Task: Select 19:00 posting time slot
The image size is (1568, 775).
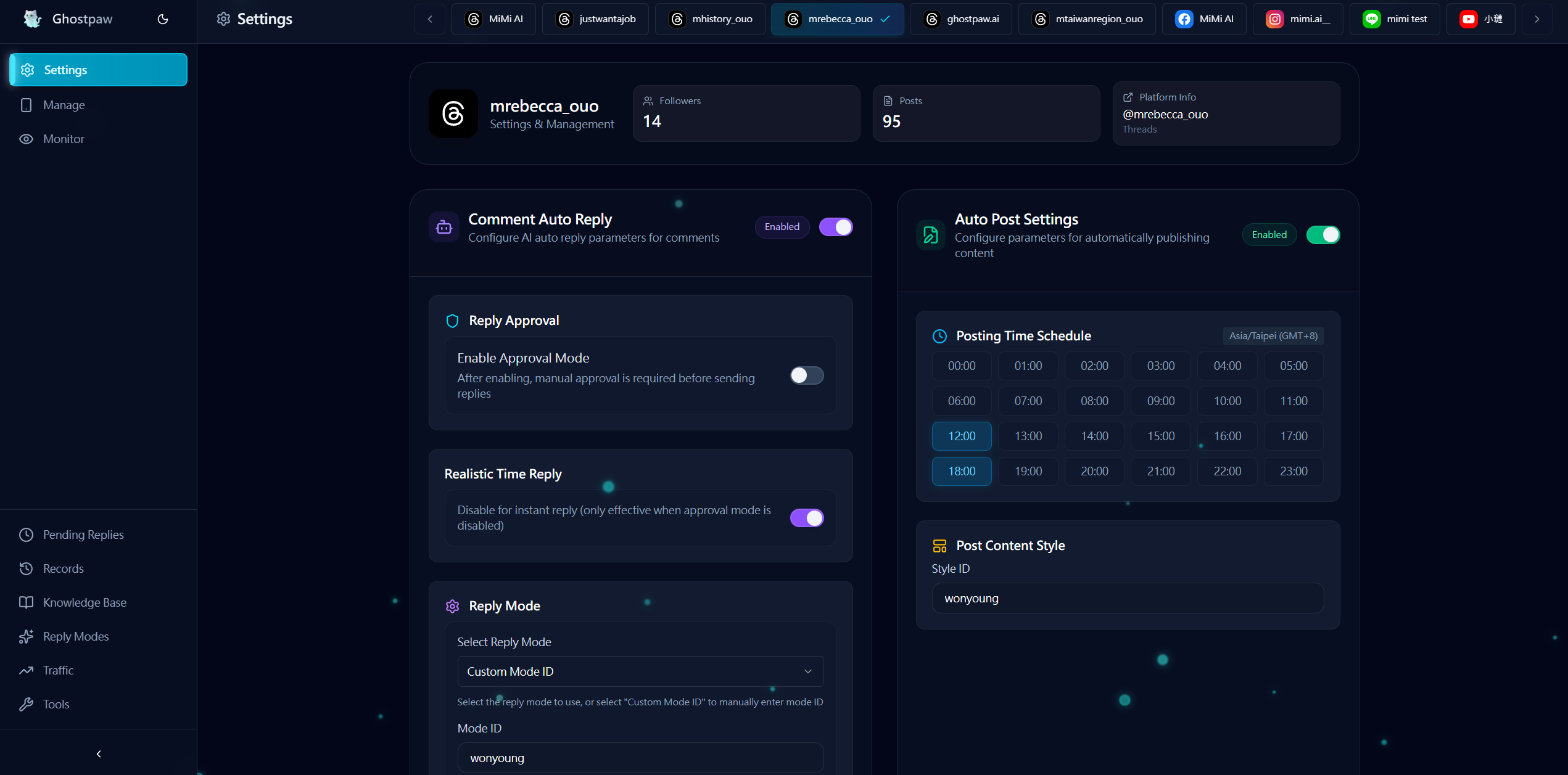Action: click(1028, 471)
